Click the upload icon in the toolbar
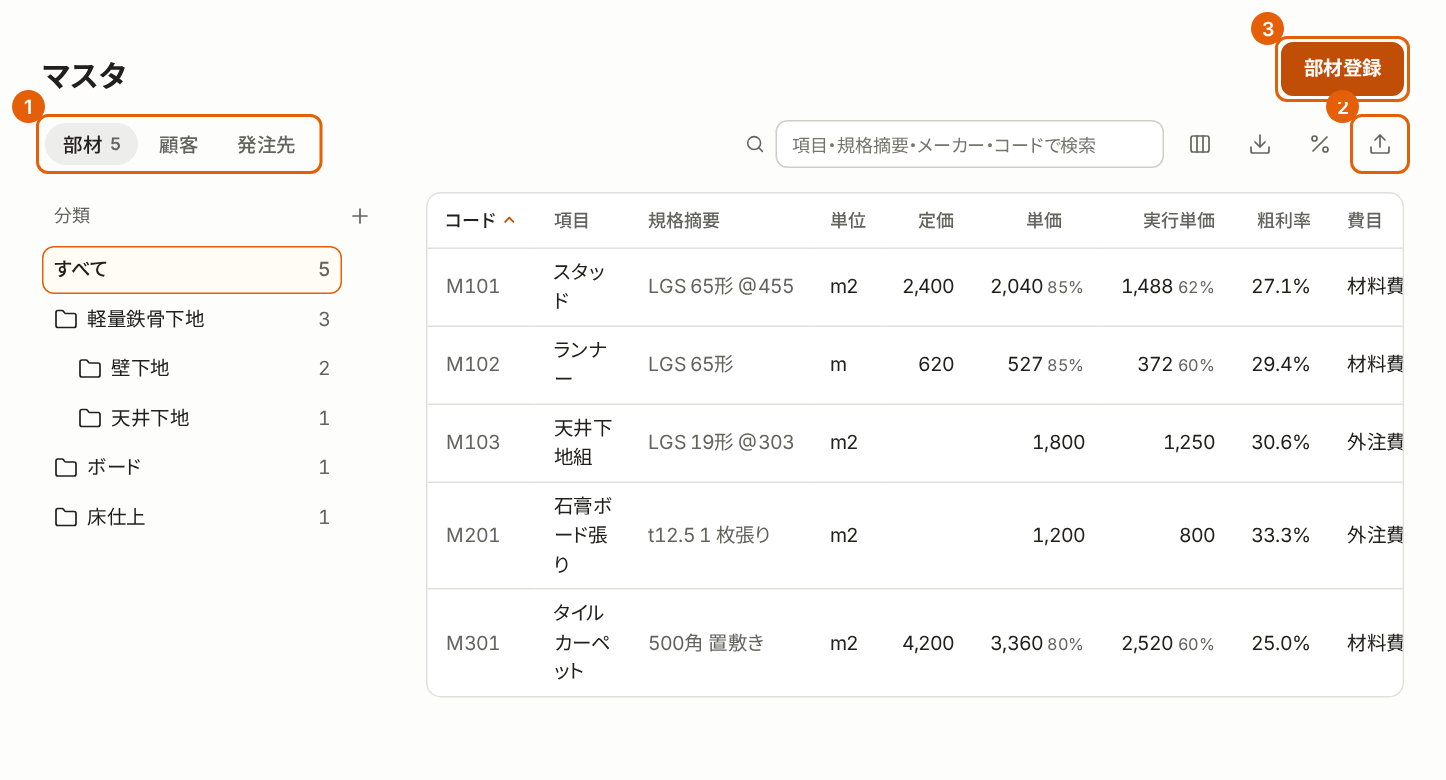Image resolution: width=1446 pixels, height=780 pixels. tap(1380, 144)
